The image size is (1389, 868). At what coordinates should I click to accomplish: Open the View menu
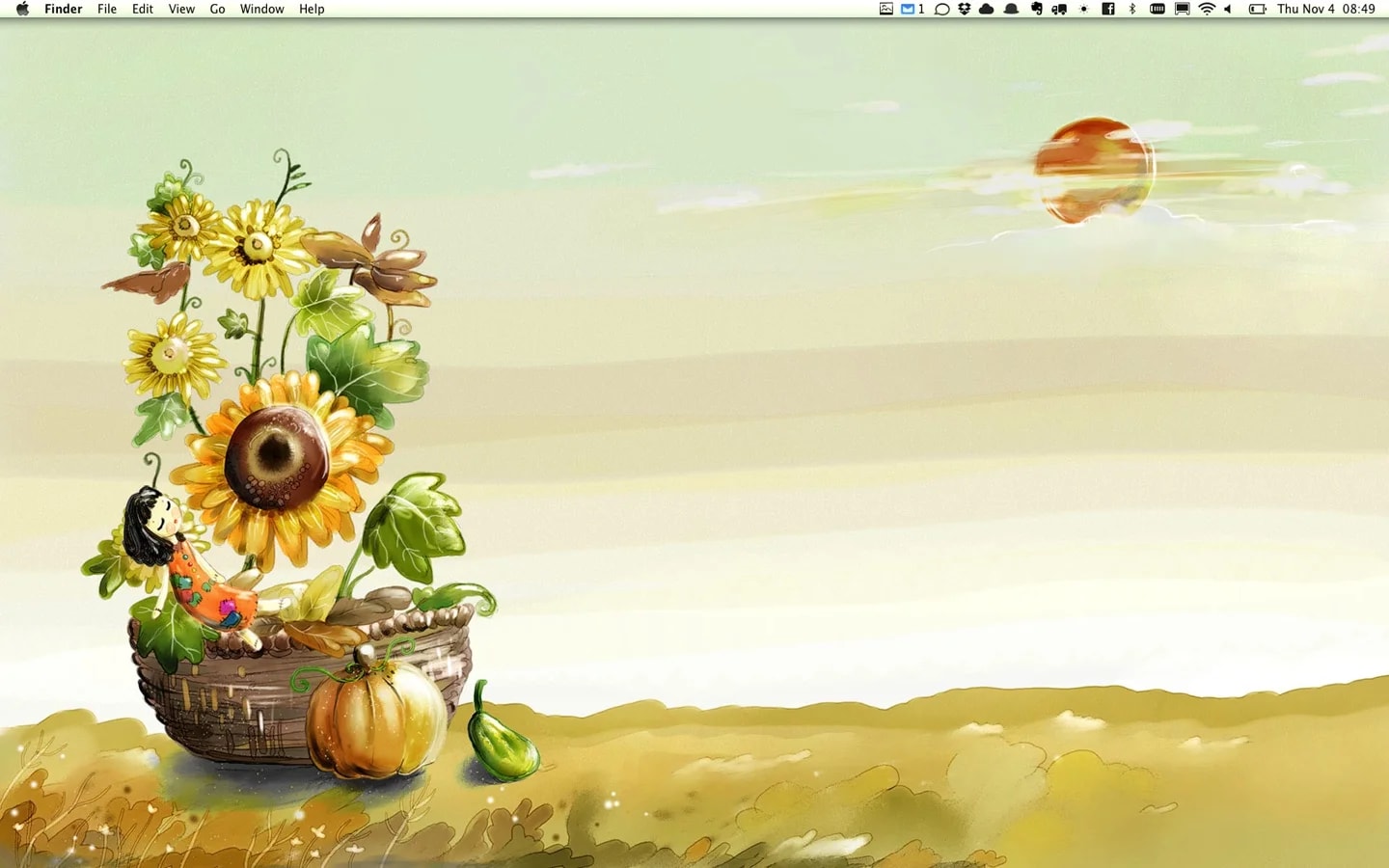coord(181,9)
